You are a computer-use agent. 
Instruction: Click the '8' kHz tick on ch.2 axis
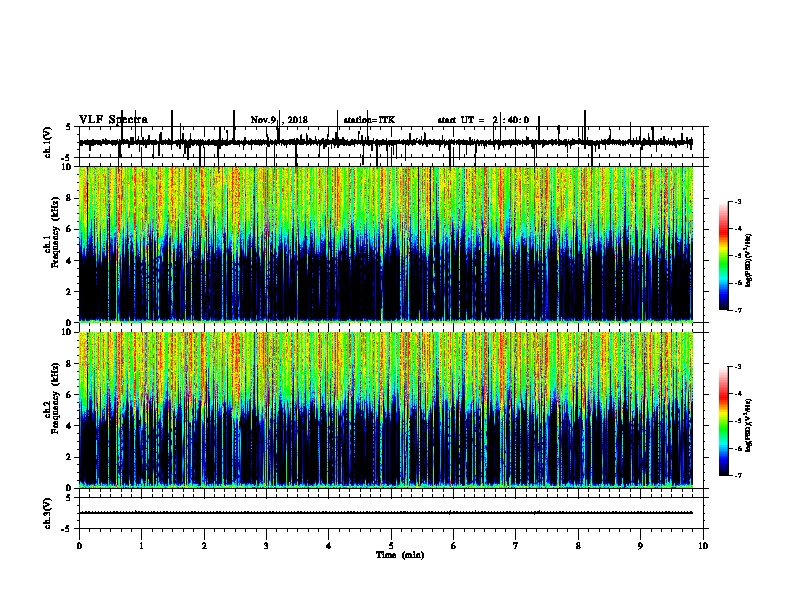point(70,364)
